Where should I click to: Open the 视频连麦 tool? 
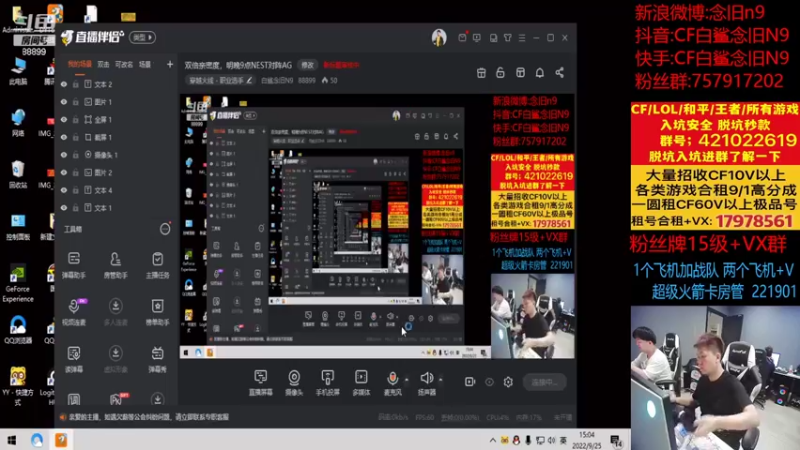pos(74,312)
